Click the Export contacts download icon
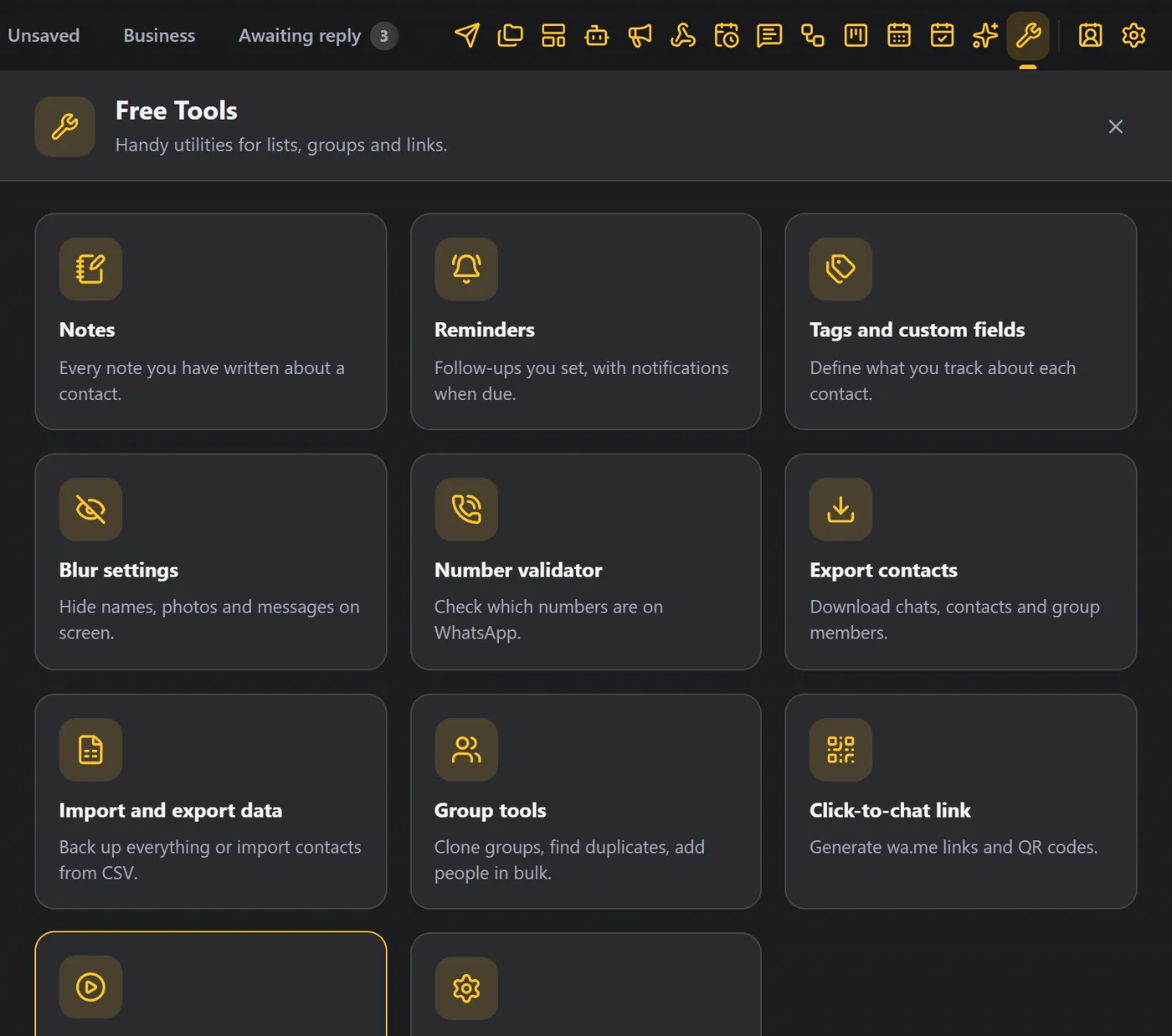This screenshot has width=1172, height=1036. (840, 509)
